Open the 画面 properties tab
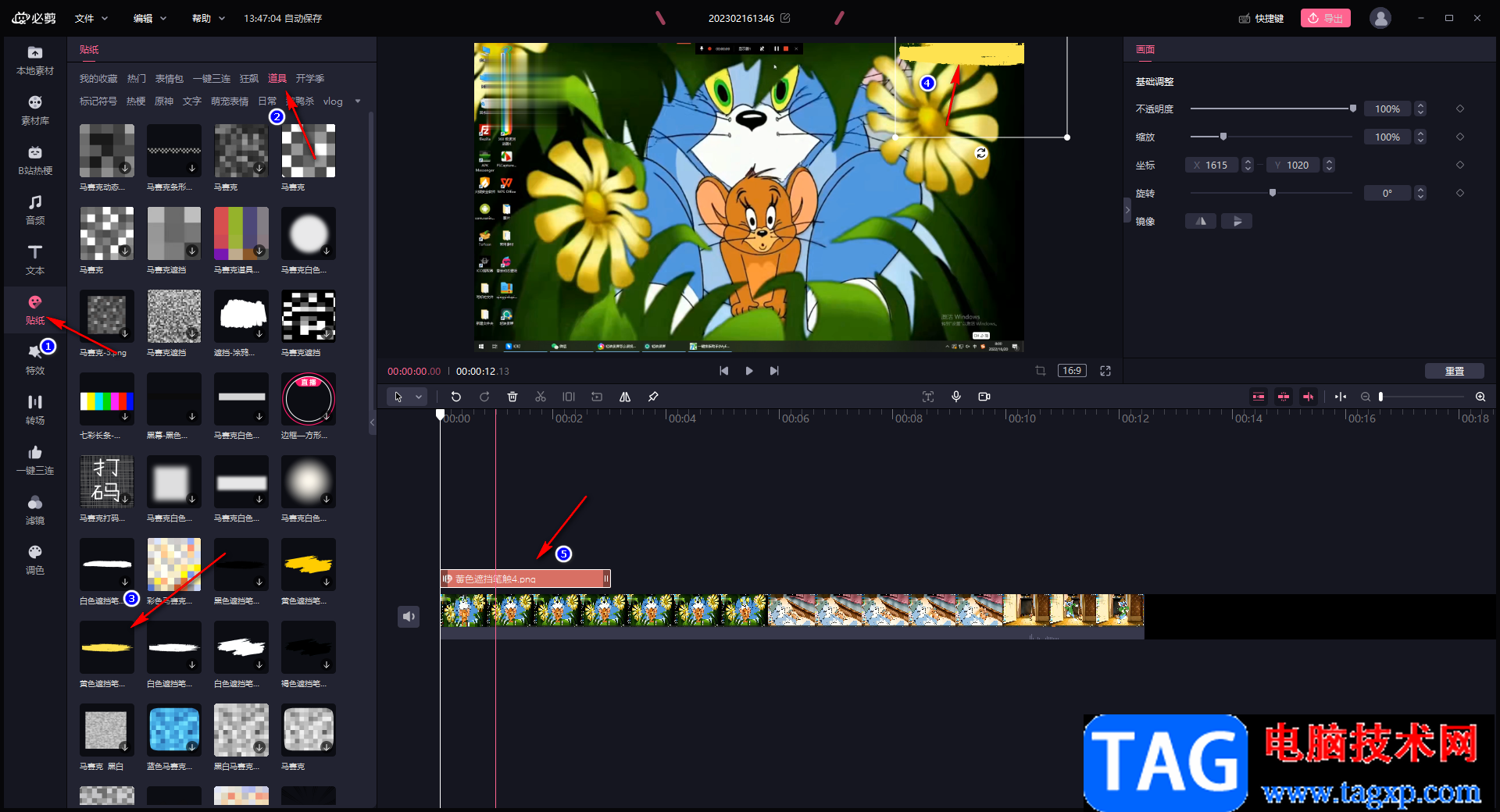Image resolution: width=1500 pixels, height=812 pixels. (1145, 49)
